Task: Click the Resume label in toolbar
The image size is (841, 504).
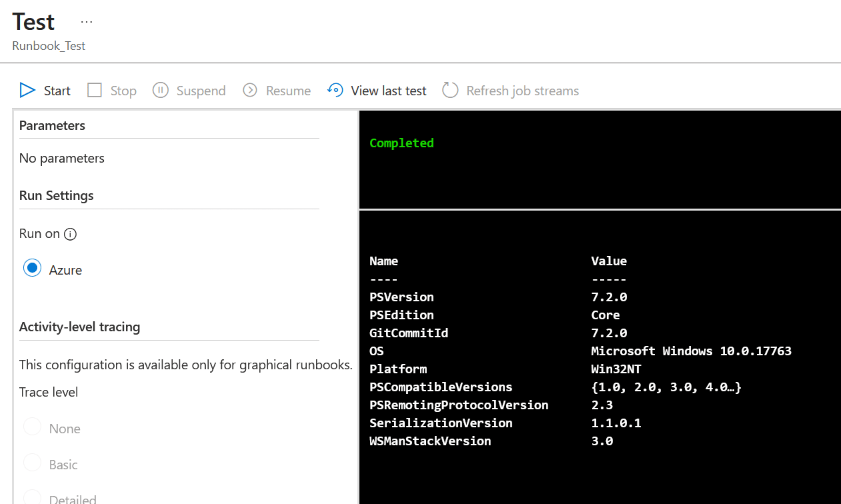Action: pos(288,91)
